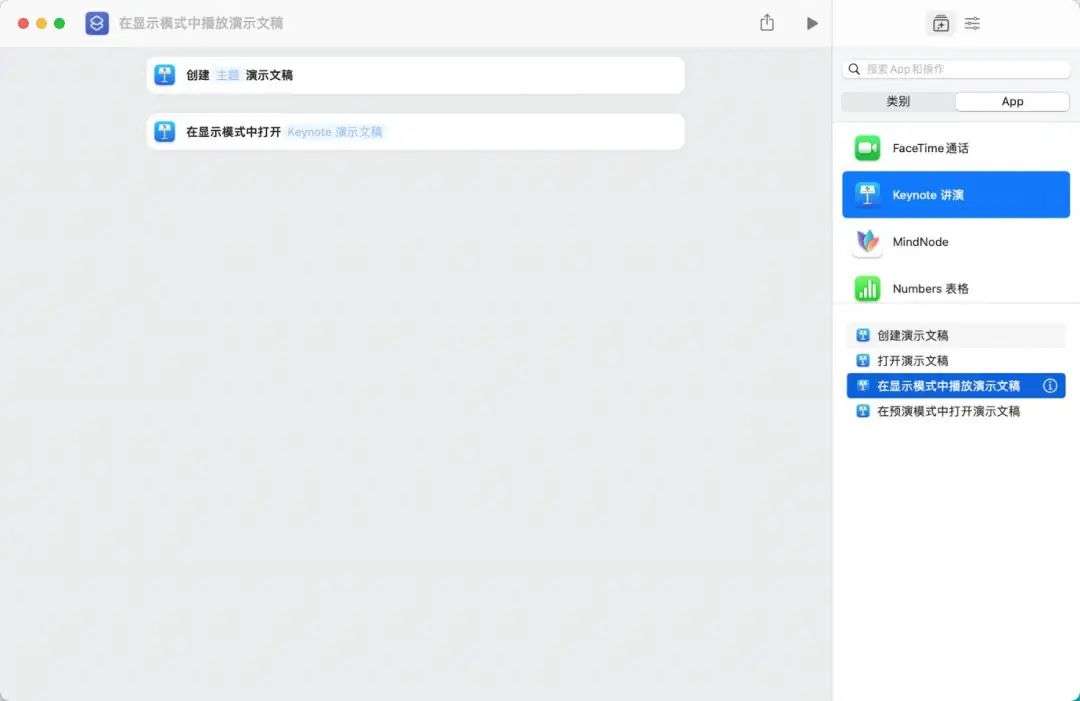Viewport: 1080px width, 701px height.
Task: Select the 在显示模式中打开 action card
Action: pos(416,132)
